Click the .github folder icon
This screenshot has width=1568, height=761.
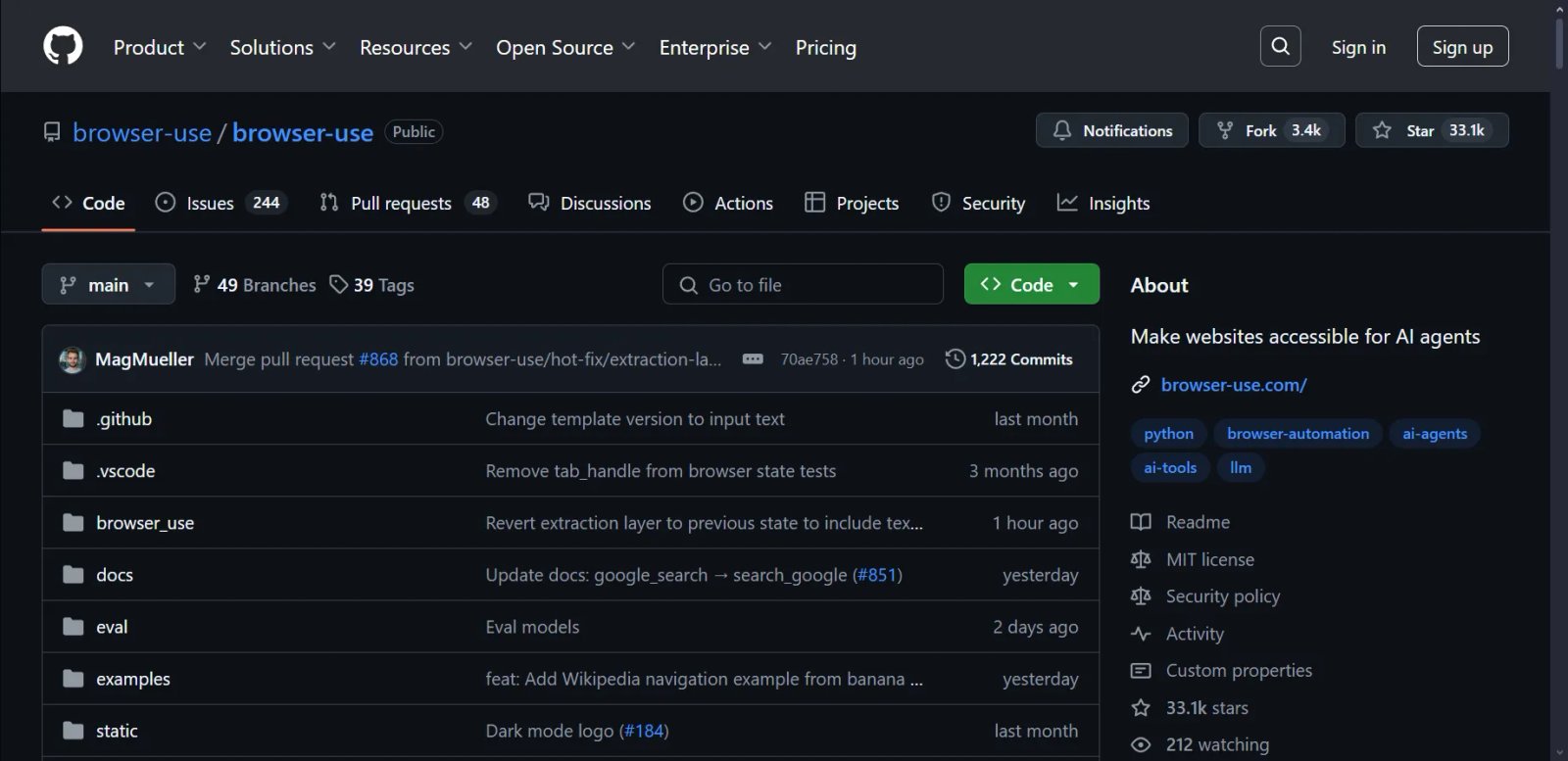tap(73, 419)
